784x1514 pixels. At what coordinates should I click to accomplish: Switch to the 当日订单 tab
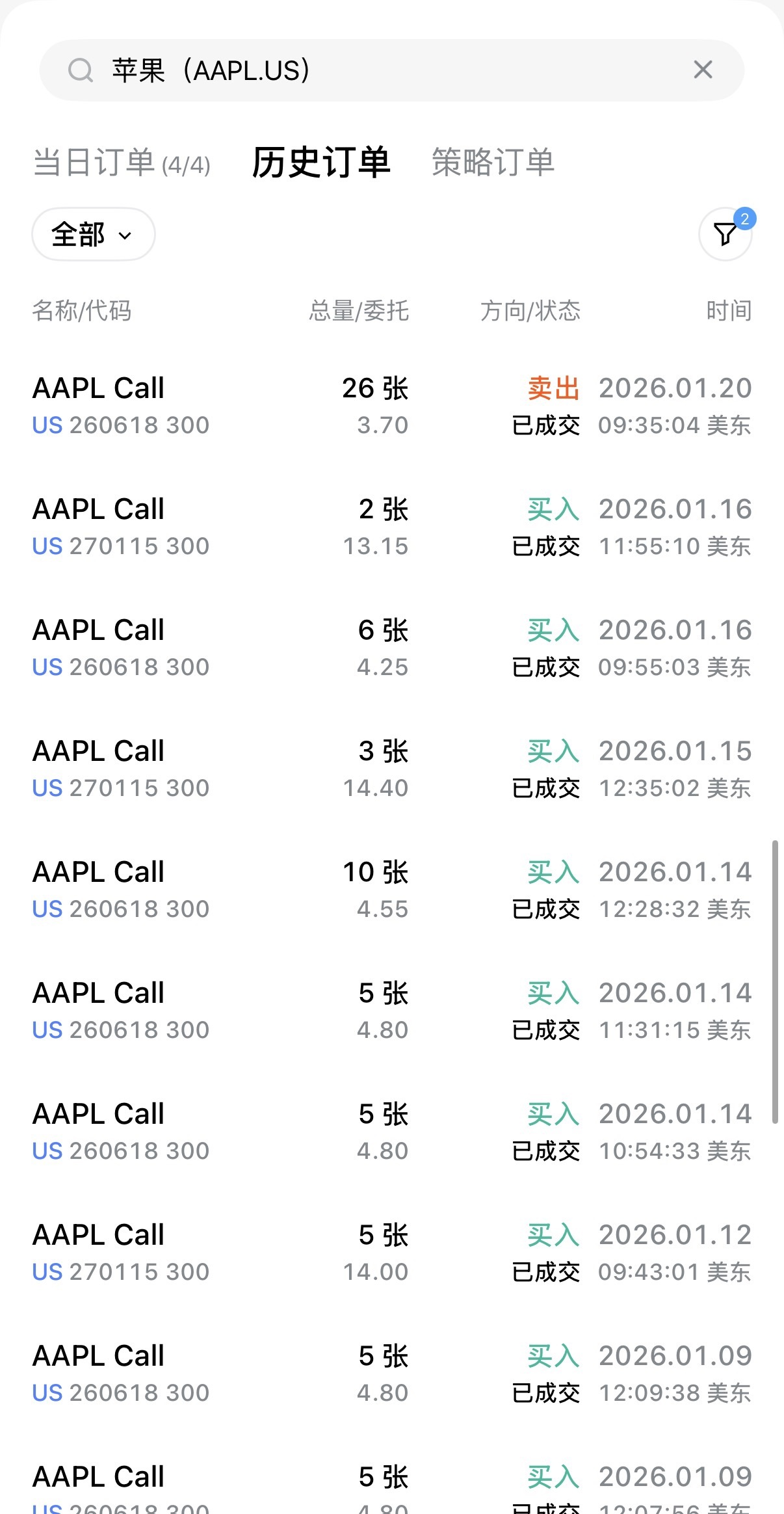122,163
